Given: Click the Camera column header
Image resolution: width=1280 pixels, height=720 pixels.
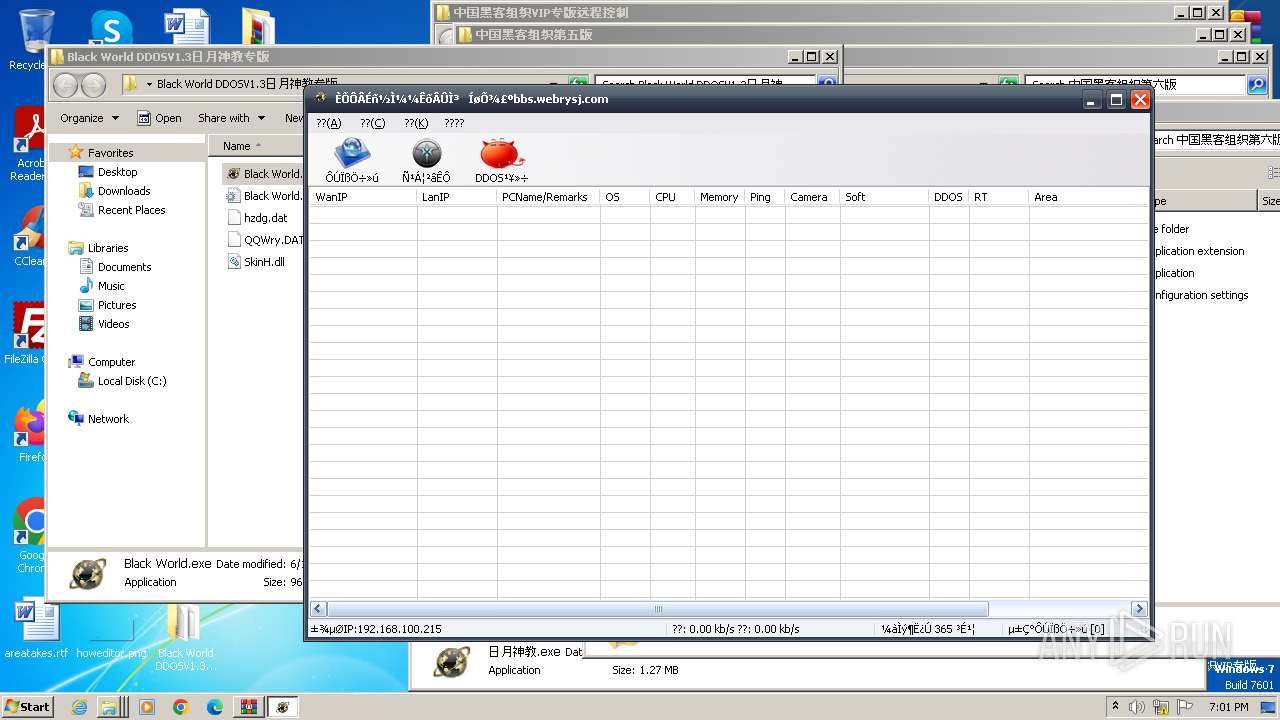Looking at the screenshot, I should click(812, 197).
